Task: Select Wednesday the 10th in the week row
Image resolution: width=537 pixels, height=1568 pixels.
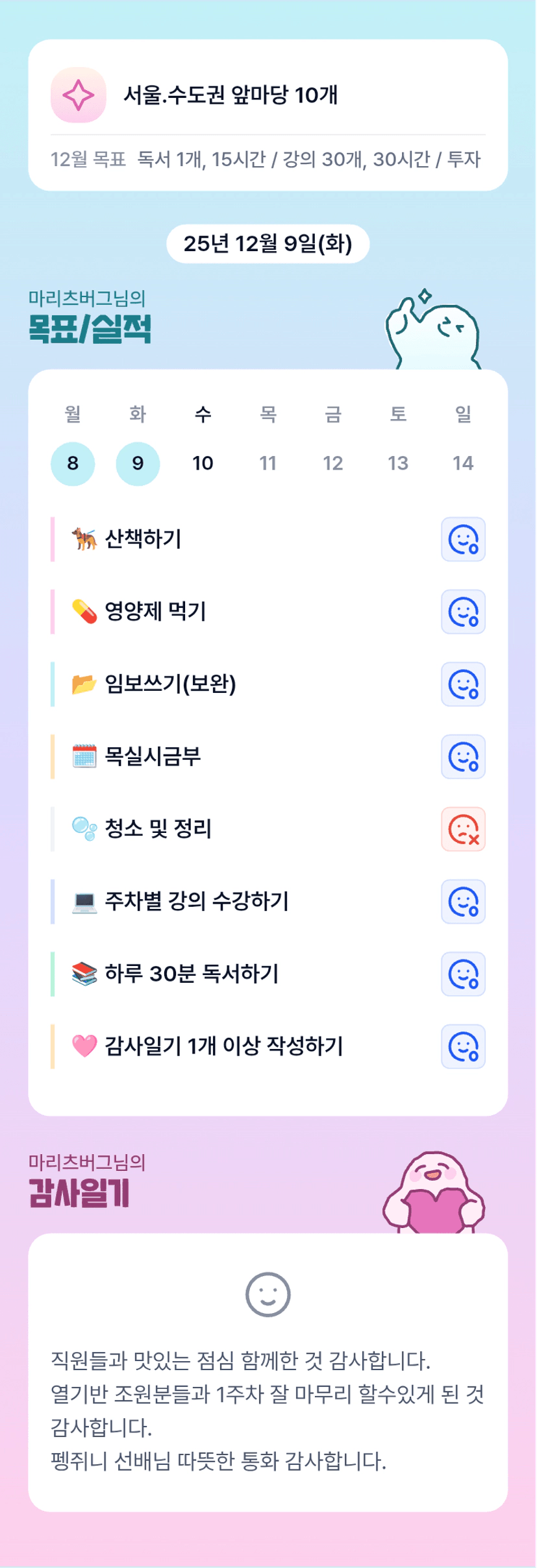Action: (203, 463)
